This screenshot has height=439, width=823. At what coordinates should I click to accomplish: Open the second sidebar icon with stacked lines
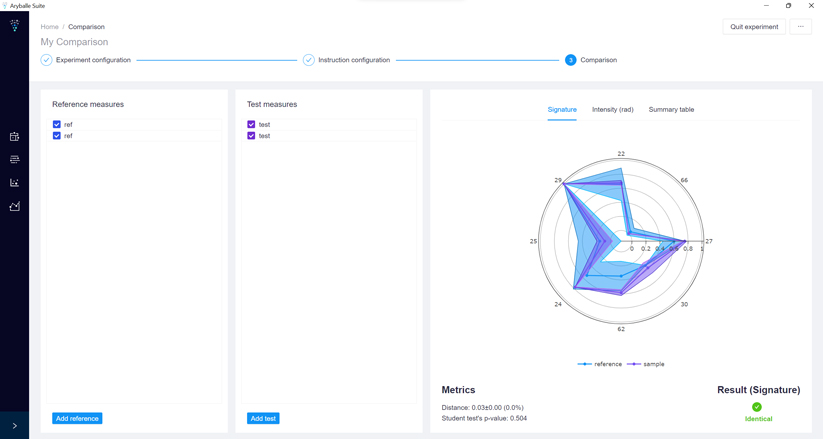click(14, 160)
